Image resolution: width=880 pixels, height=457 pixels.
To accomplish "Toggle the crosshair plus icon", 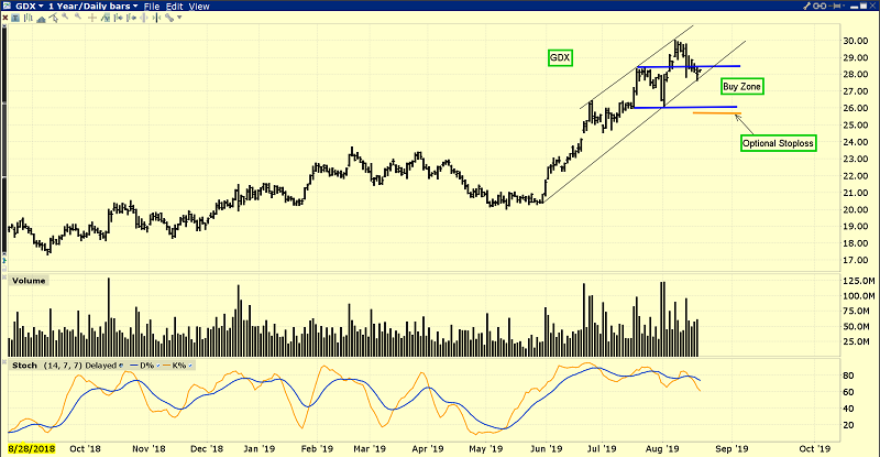I will [x=92, y=17].
